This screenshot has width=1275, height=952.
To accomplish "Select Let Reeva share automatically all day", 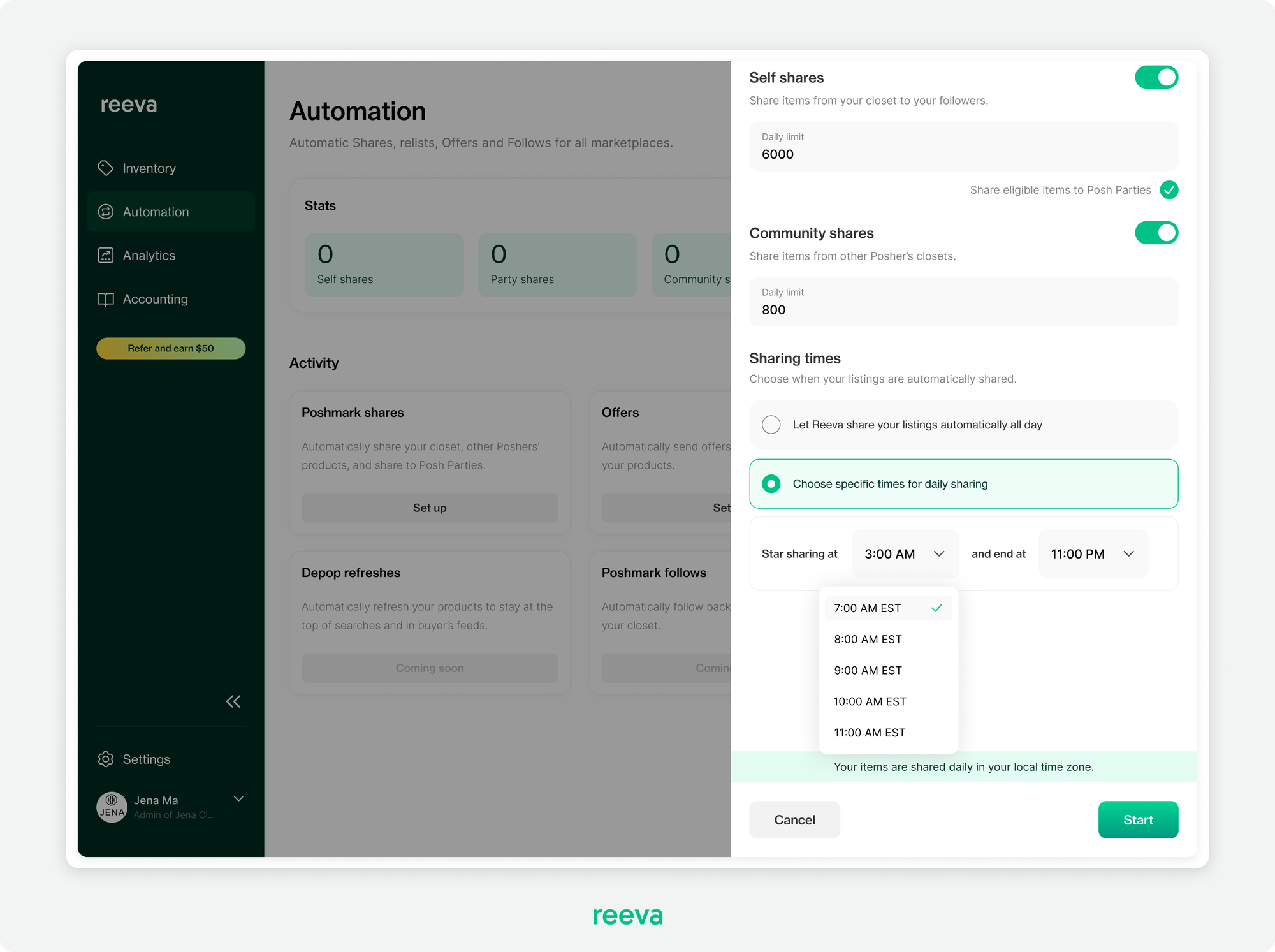I will click(963, 425).
